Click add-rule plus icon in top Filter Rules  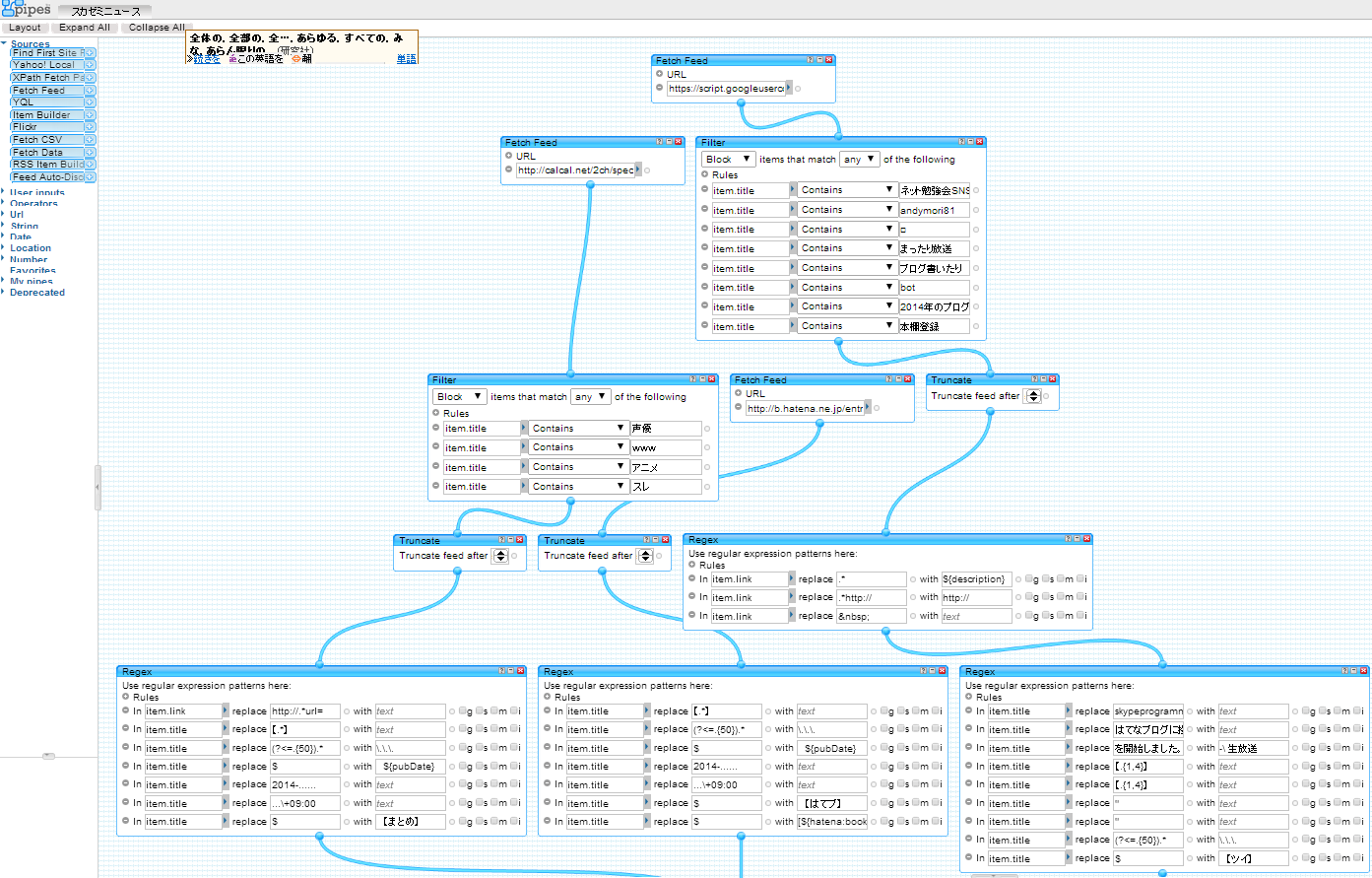pyautogui.click(x=705, y=174)
